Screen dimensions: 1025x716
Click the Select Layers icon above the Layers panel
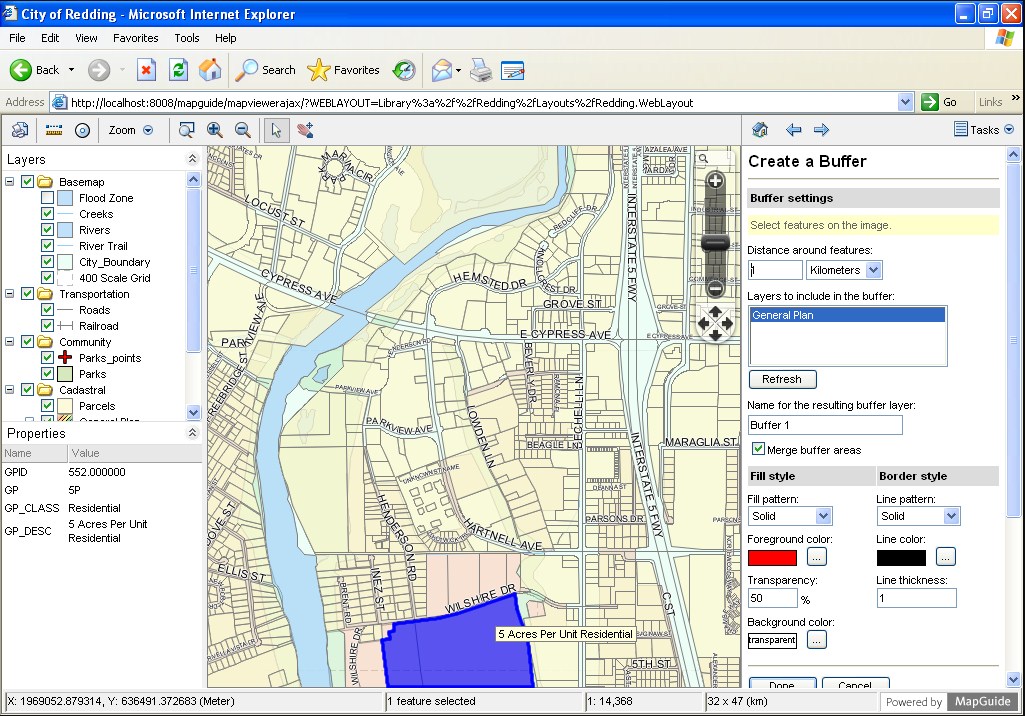(x=20, y=130)
